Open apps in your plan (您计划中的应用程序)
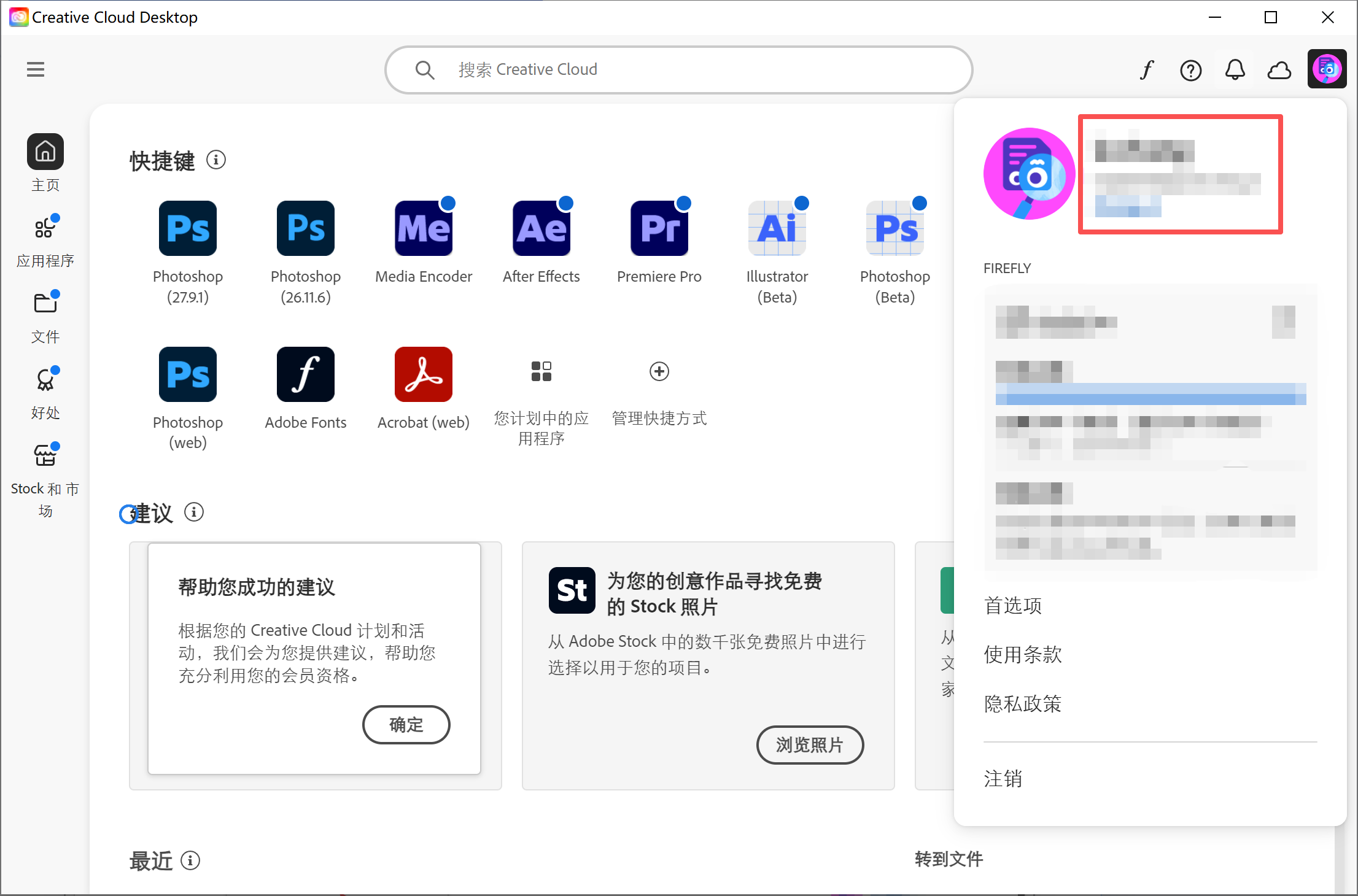The width and height of the screenshot is (1358, 896). [x=541, y=371]
